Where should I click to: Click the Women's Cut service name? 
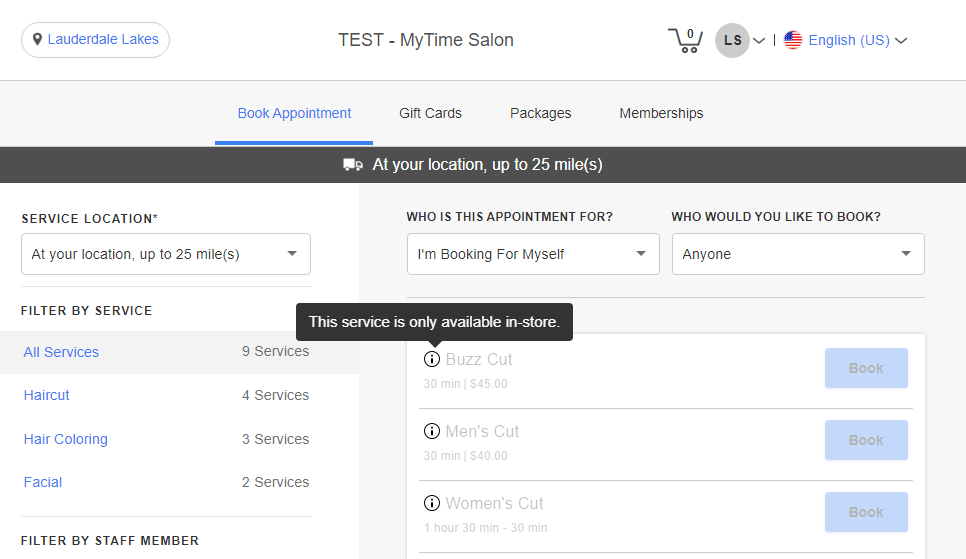[494, 504]
